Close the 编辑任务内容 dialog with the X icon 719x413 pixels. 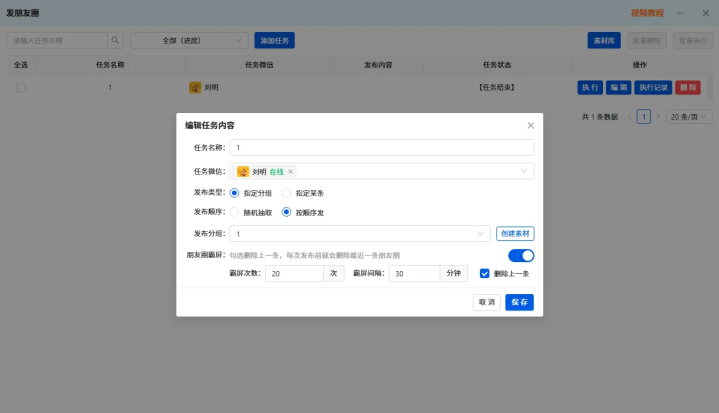[531, 125]
